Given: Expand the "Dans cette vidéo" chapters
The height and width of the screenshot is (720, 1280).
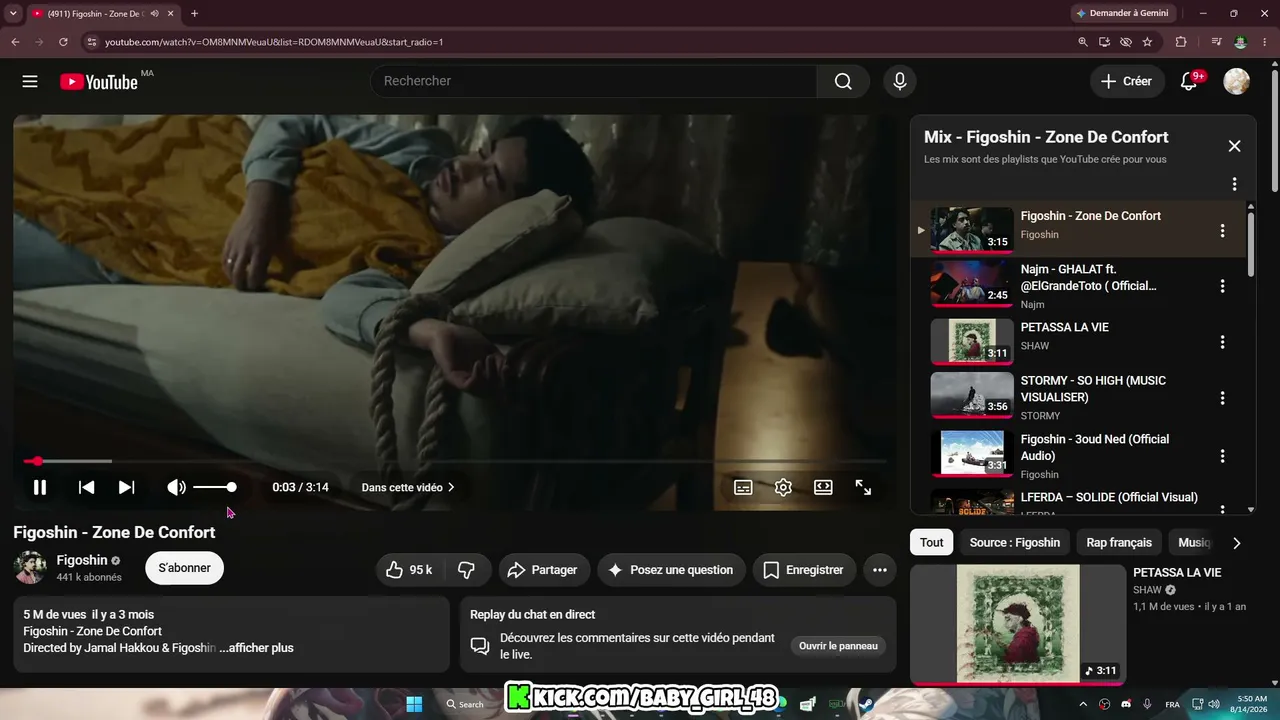Looking at the screenshot, I should point(408,487).
